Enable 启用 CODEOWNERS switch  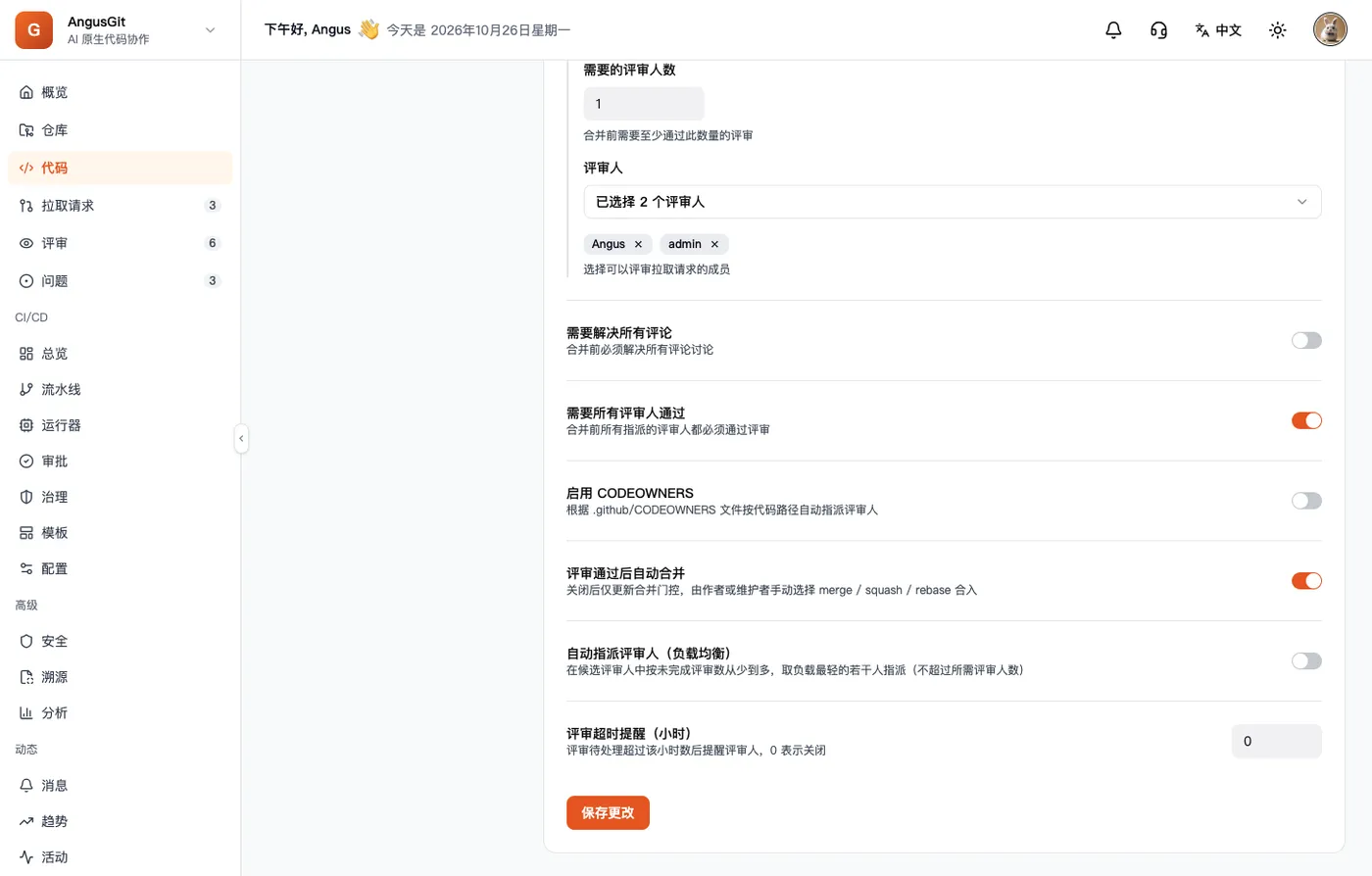click(1306, 501)
